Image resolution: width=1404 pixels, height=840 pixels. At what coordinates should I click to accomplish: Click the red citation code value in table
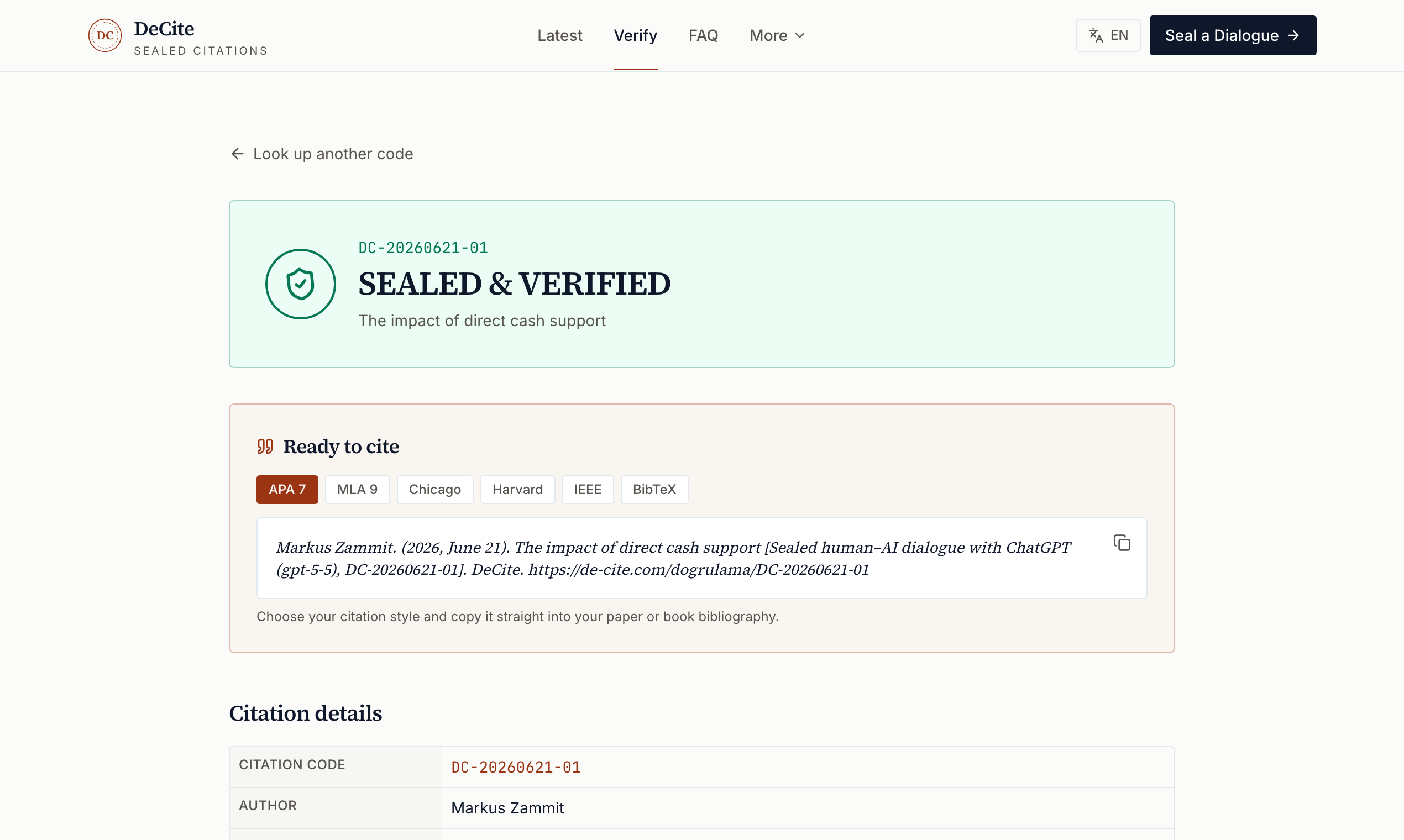tap(516, 768)
